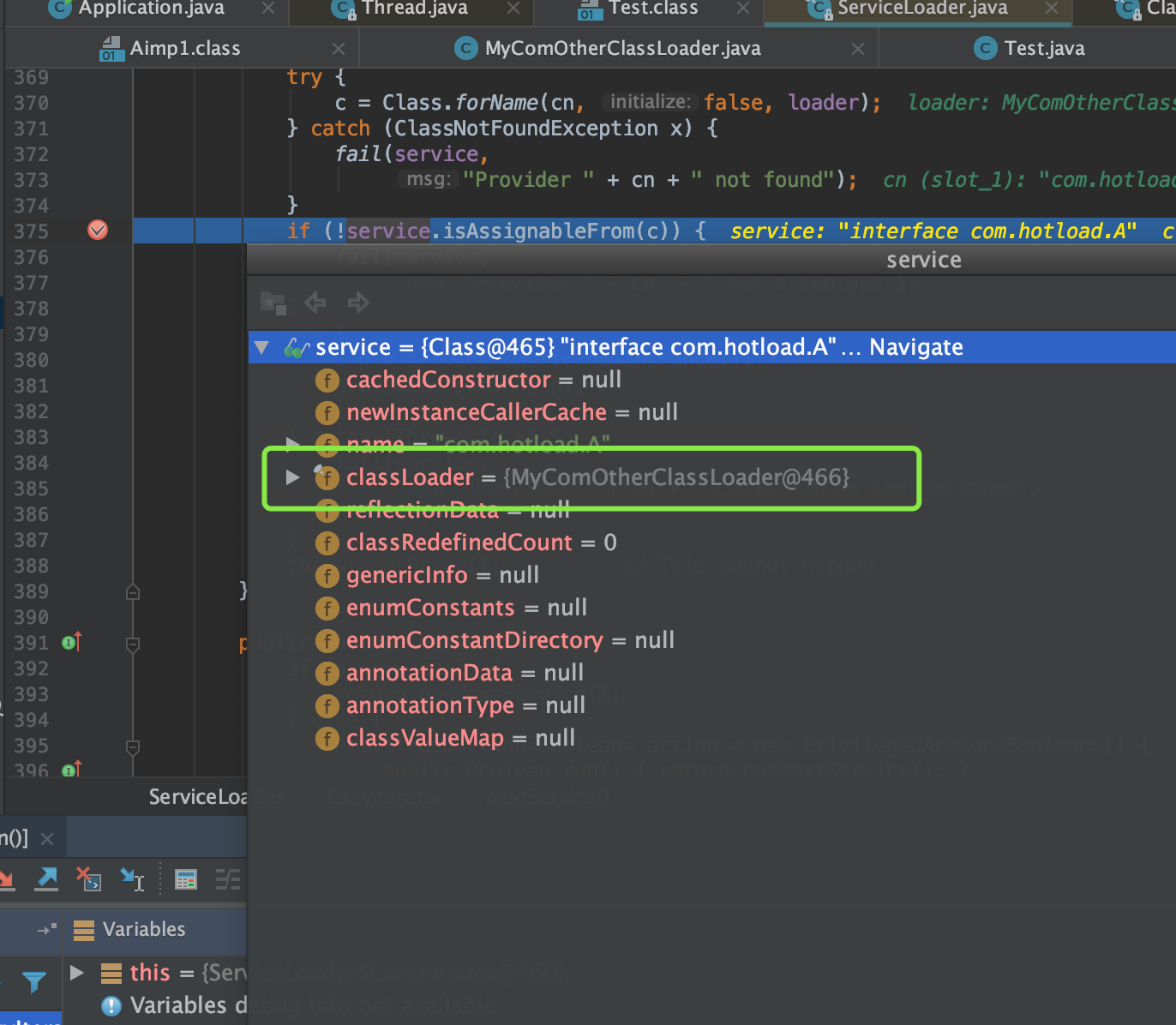Image resolution: width=1176 pixels, height=1025 pixels.
Task: Click the blue Step Out arrow icon
Action: (x=46, y=879)
